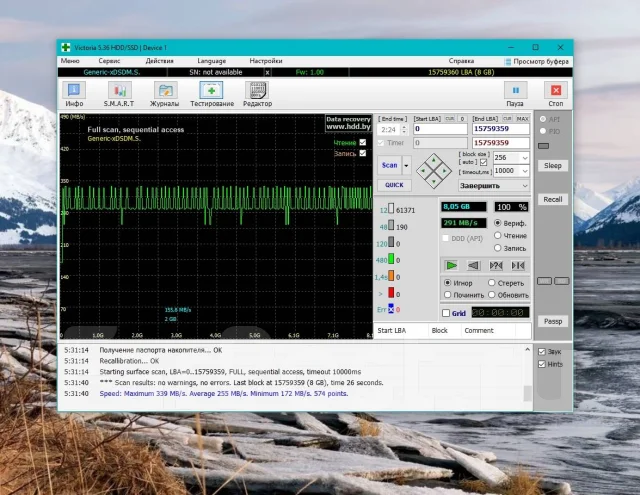
Task: Click the upper End LBA input field
Action: (x=501, y=129)
